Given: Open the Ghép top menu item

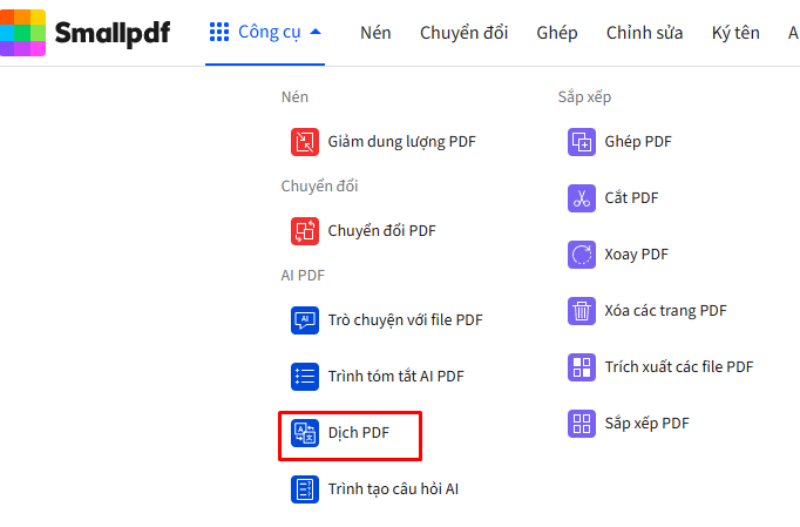Looking at the screenshot, I should pyautogui.click(x=557, y=33).
